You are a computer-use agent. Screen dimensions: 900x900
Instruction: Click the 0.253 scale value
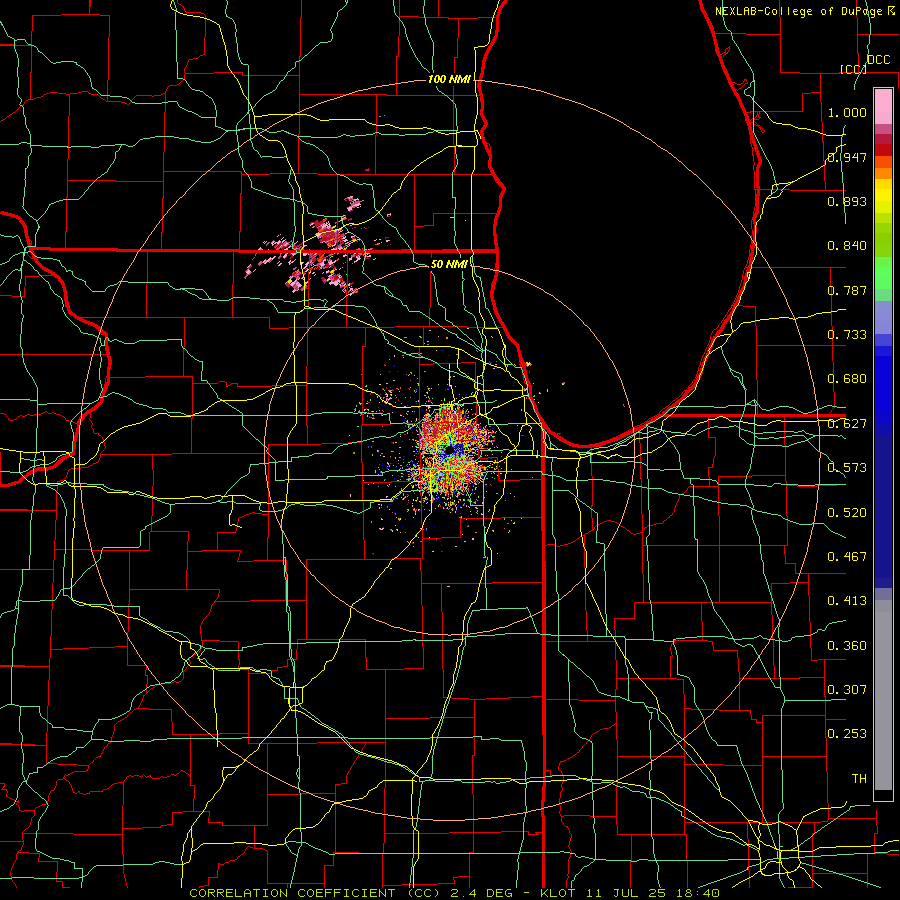click(x=847, y=734)
